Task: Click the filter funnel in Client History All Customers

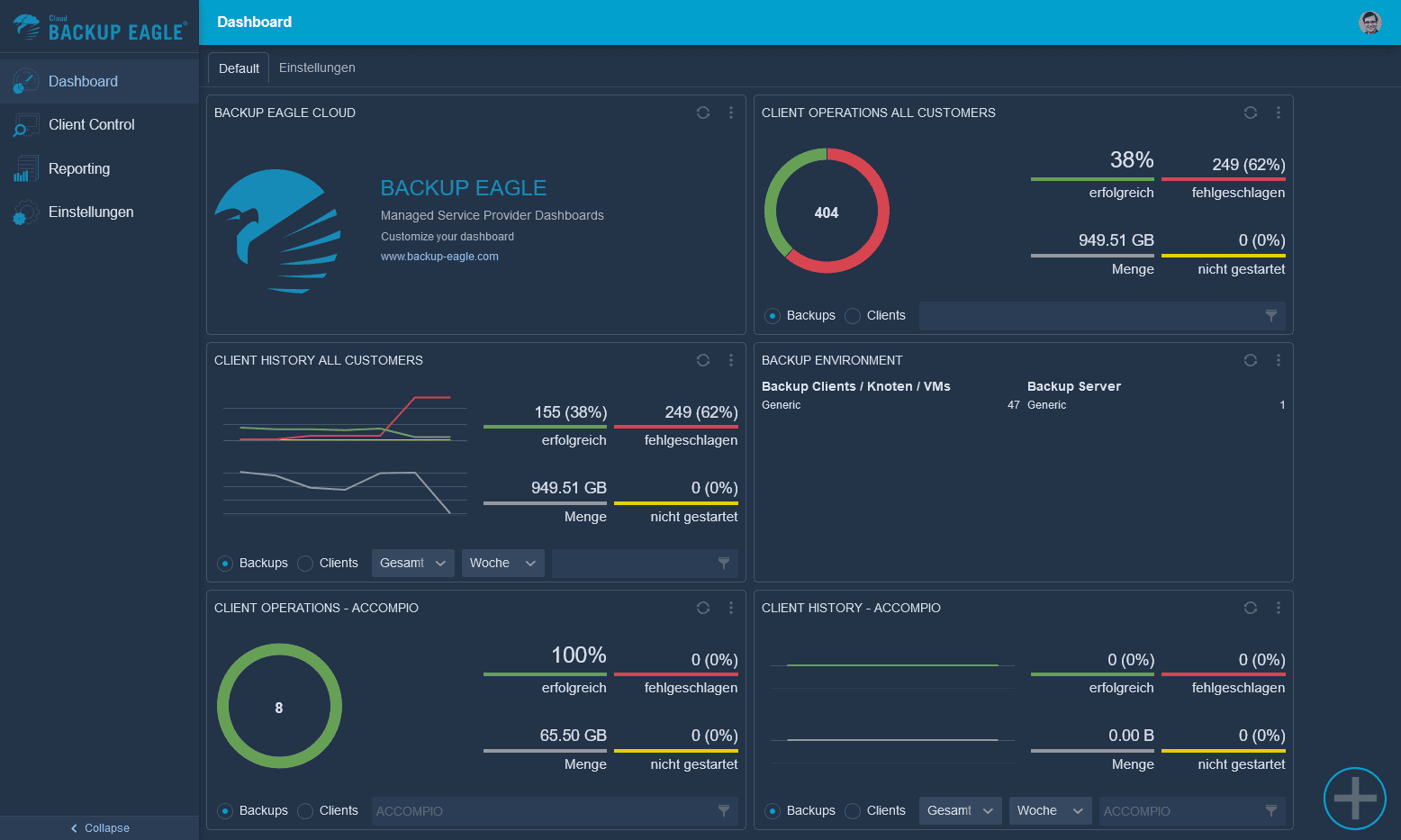Action: tap(724, 564)
